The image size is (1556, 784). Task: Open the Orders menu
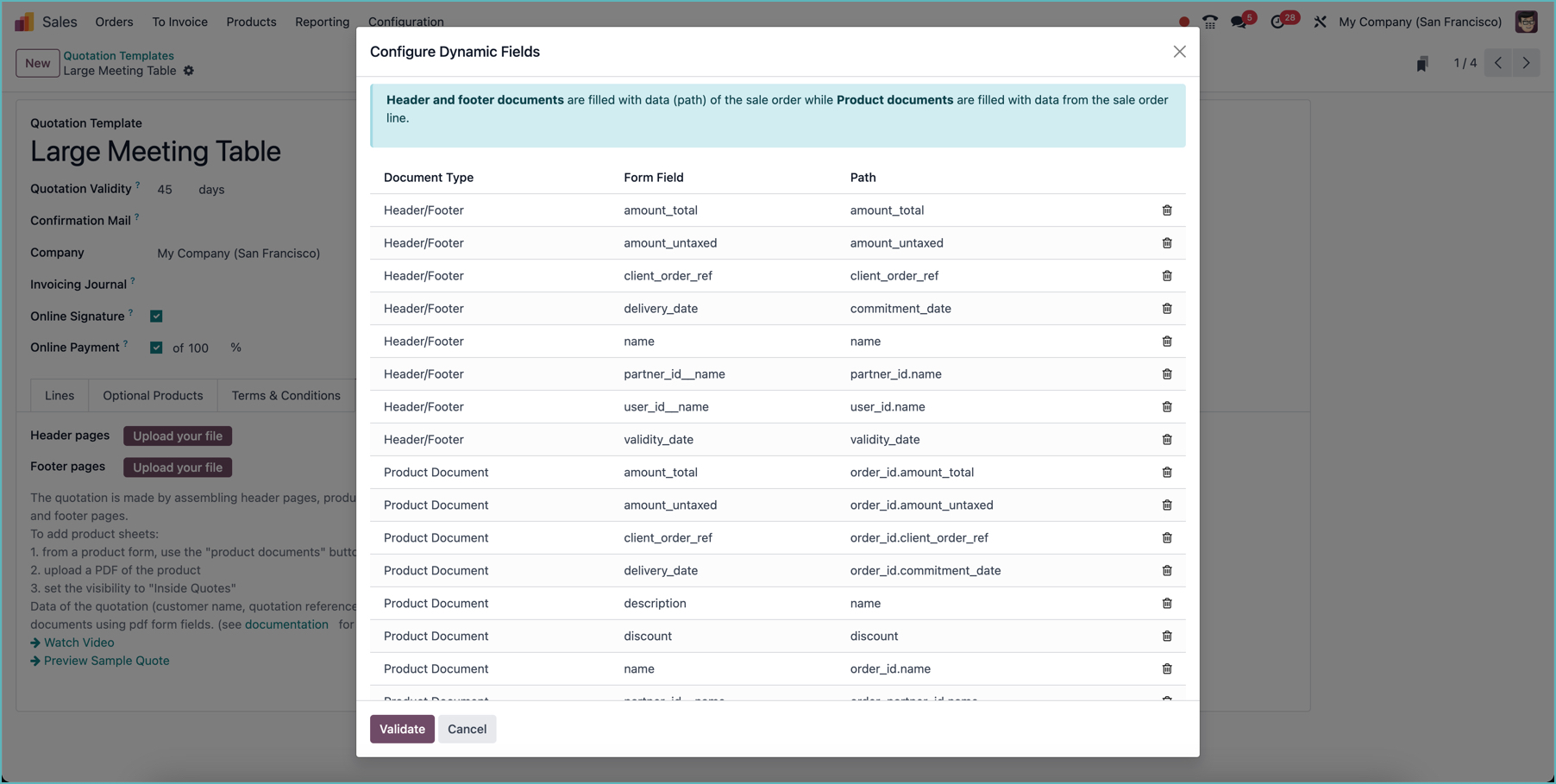114,22
